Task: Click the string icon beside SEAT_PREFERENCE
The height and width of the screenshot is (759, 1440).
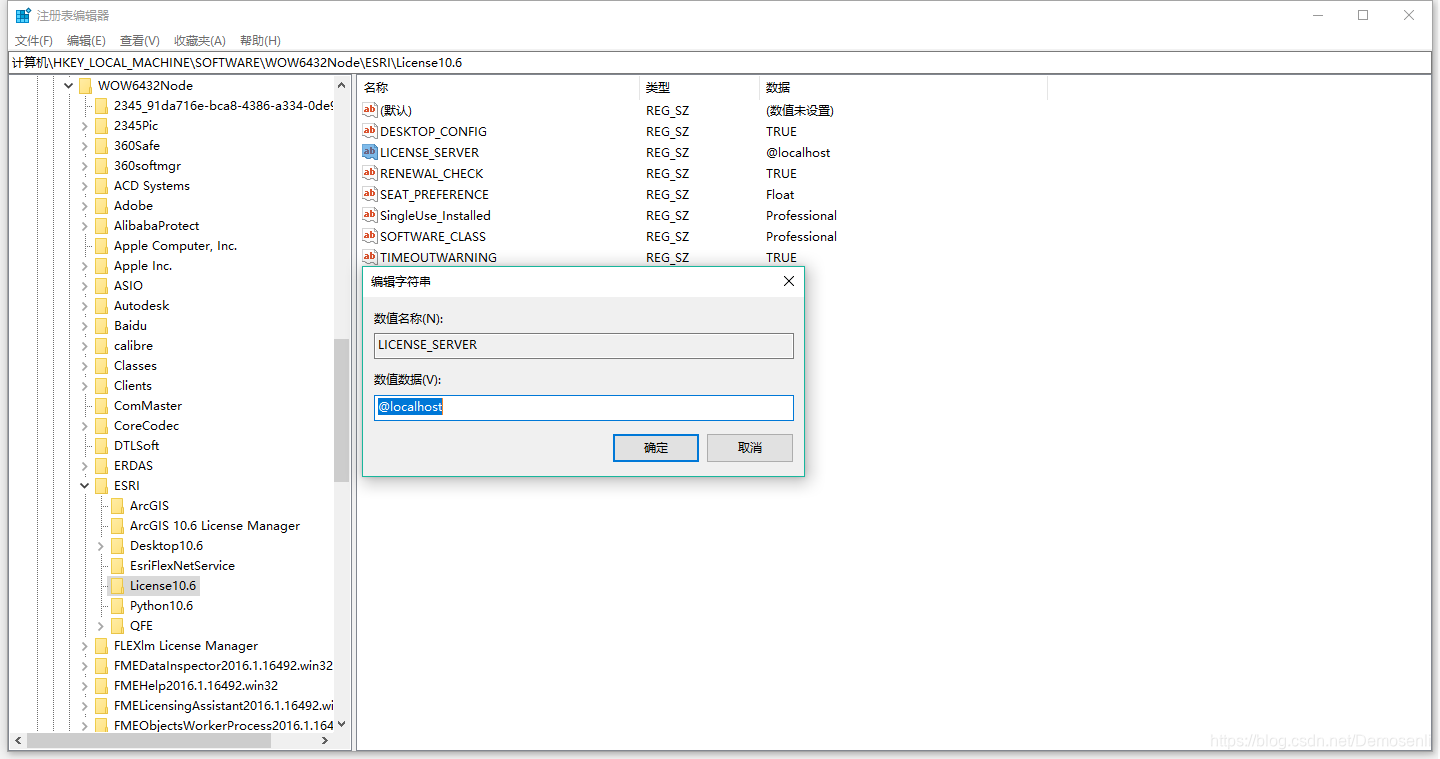Action: point(370,194)
